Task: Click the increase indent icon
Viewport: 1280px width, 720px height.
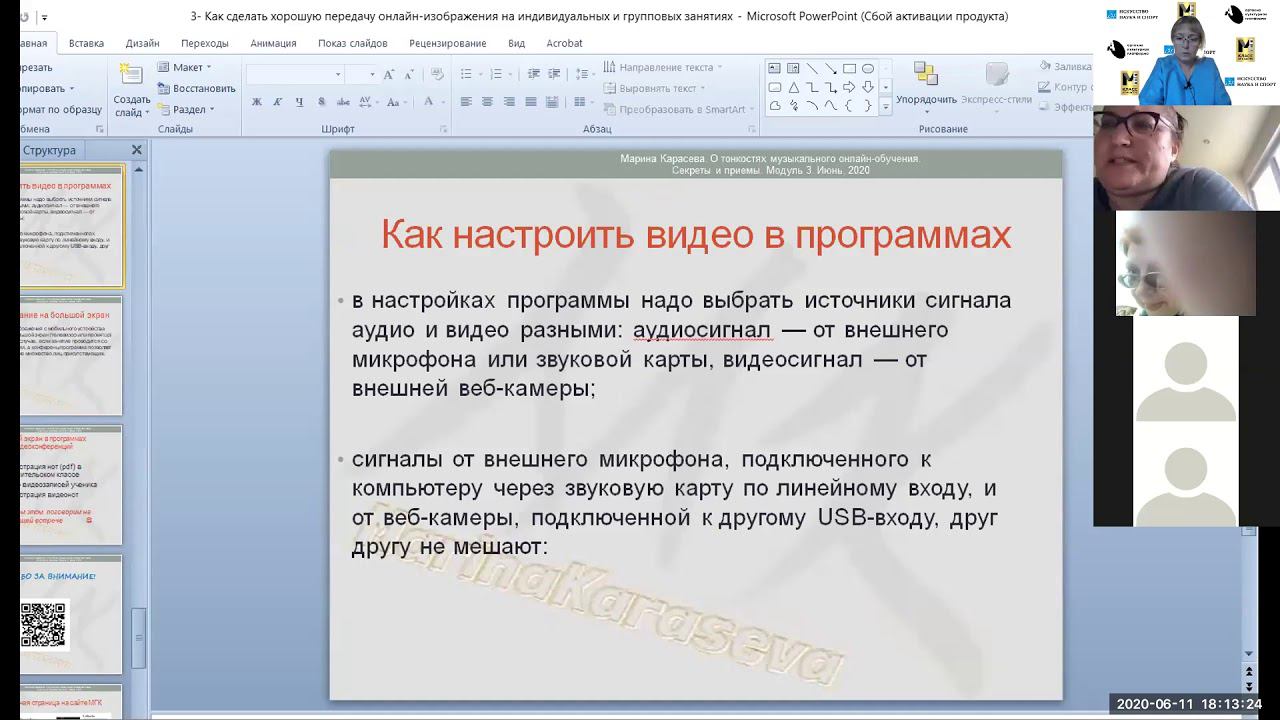Action: [553, 74]
